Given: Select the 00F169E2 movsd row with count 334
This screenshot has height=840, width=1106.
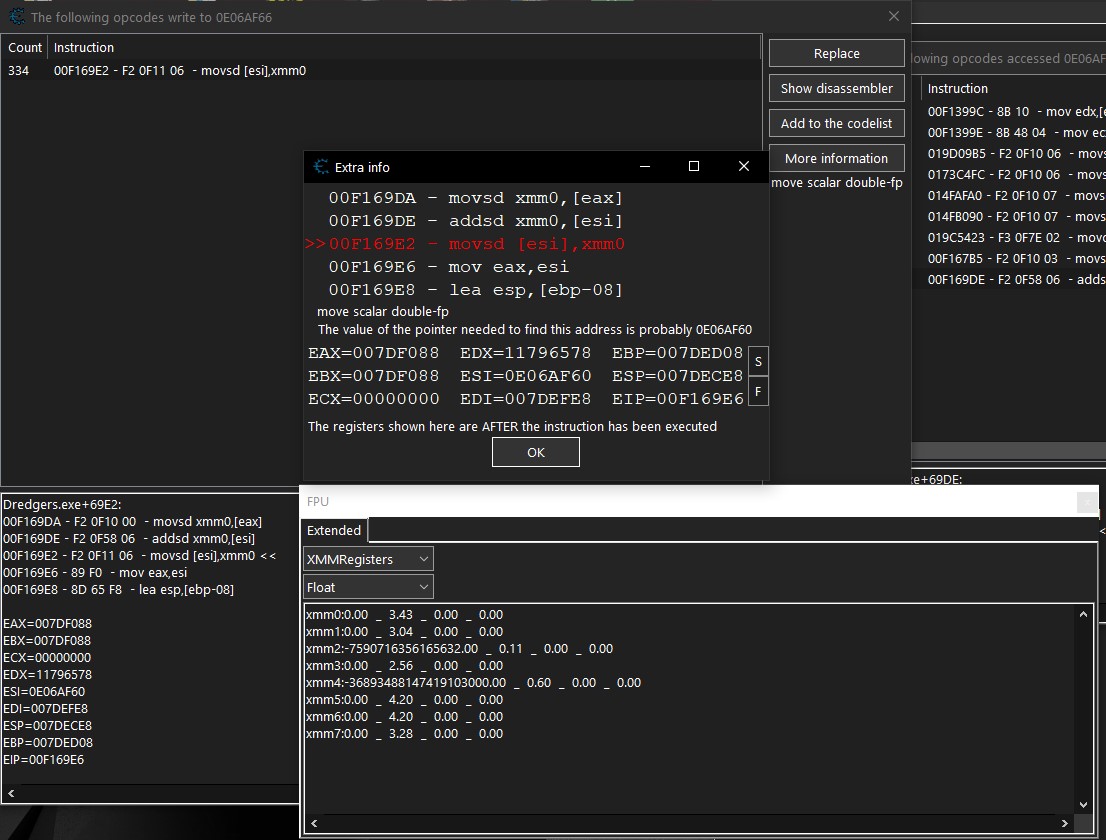Looking at the screenshot, I should [180, 71].
